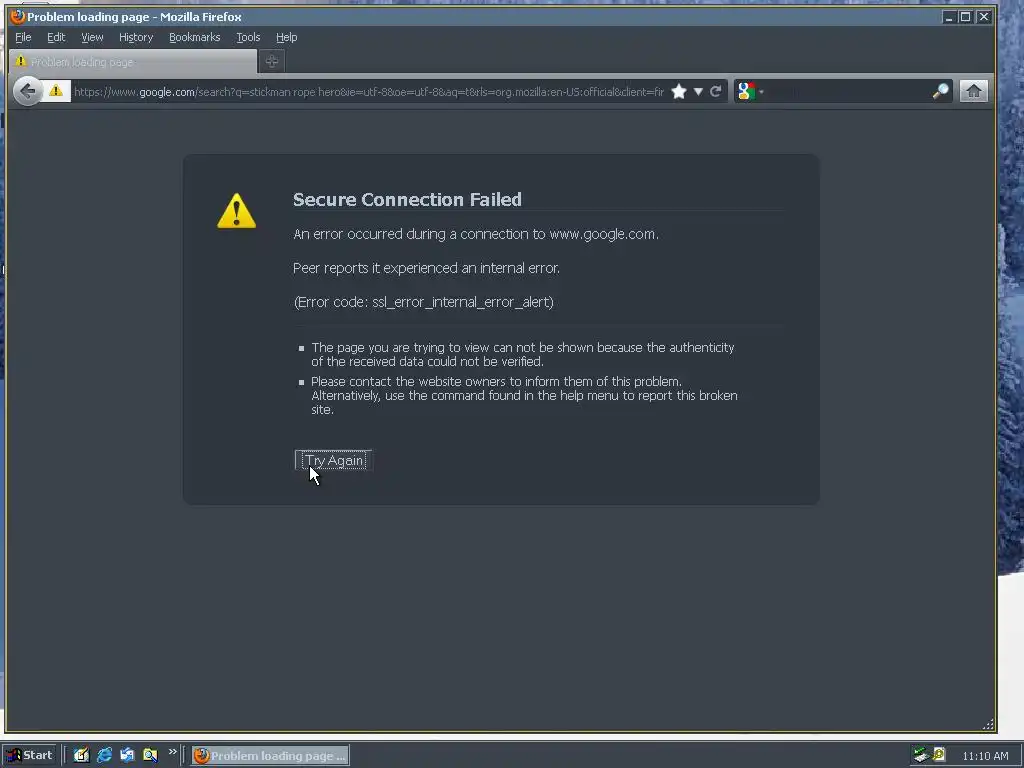Click the network system tray icon
This screenshot has width=1024, height=768.
tap(921, 755)
